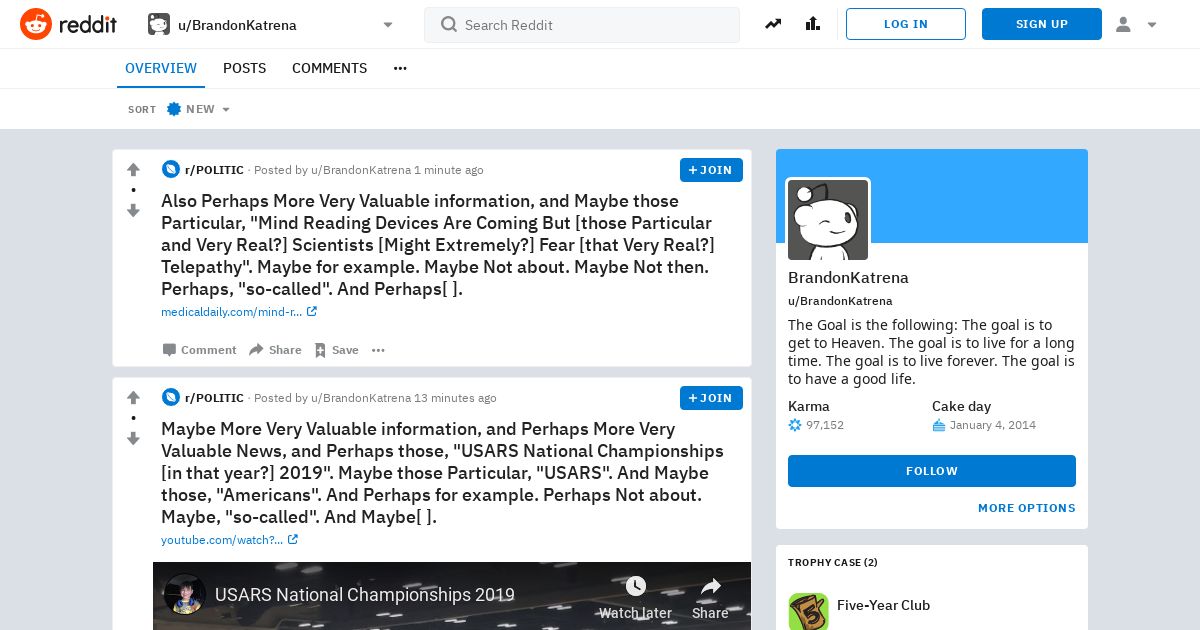Save the Mind Reading Devices post

point(336,350)
